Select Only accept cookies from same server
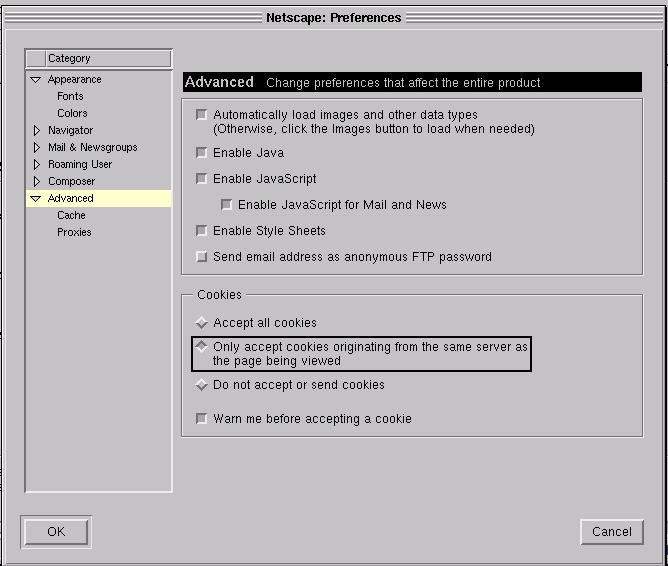The image size is (668, 566). [202, 347]
